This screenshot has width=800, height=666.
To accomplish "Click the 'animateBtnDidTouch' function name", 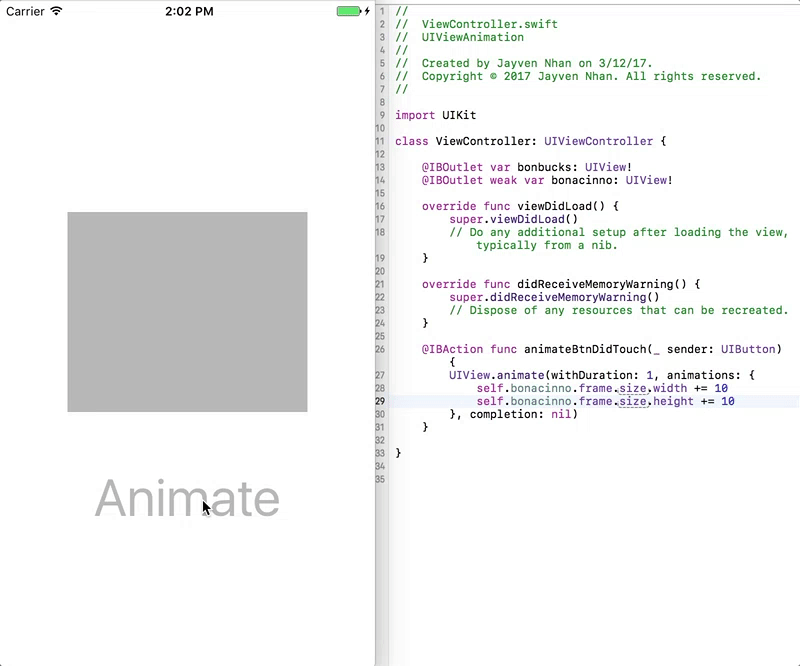I will coord(585,350).
